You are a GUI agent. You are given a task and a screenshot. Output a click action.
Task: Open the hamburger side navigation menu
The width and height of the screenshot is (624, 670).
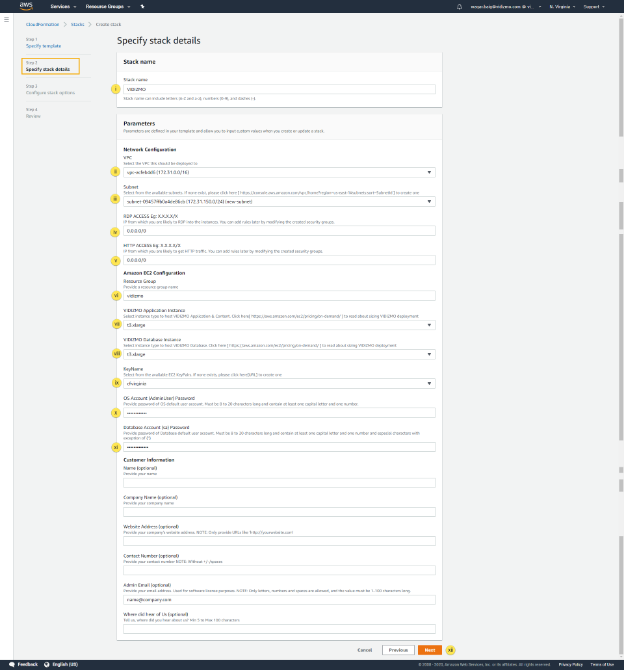click(x=8, y=21)
